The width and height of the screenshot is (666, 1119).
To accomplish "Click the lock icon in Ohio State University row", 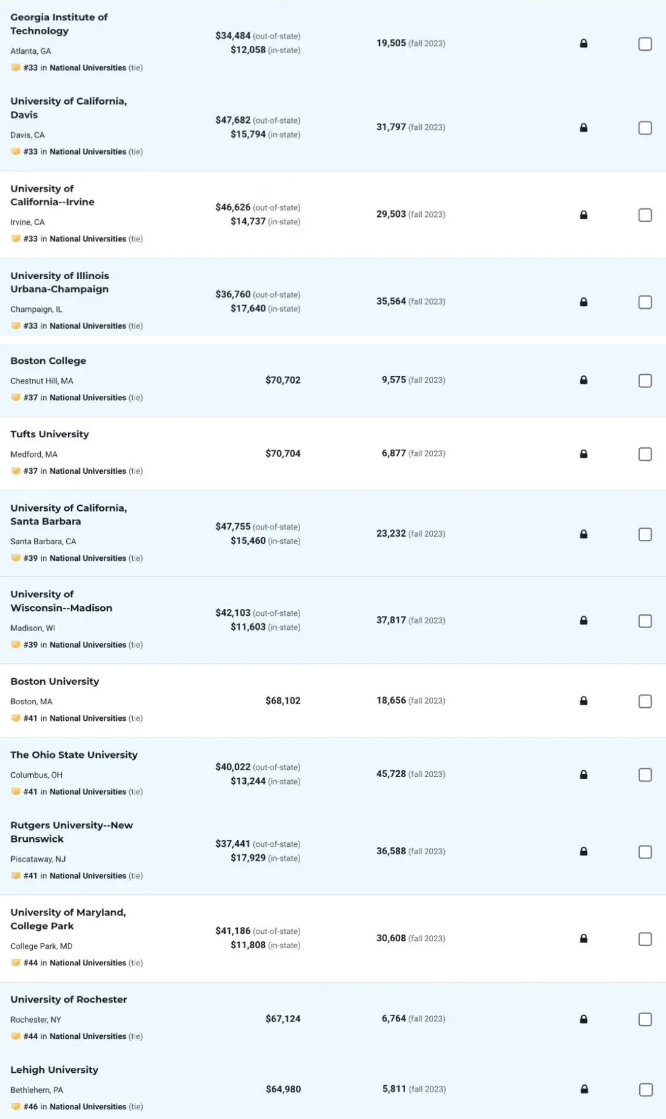I will (x=583, y=774).
